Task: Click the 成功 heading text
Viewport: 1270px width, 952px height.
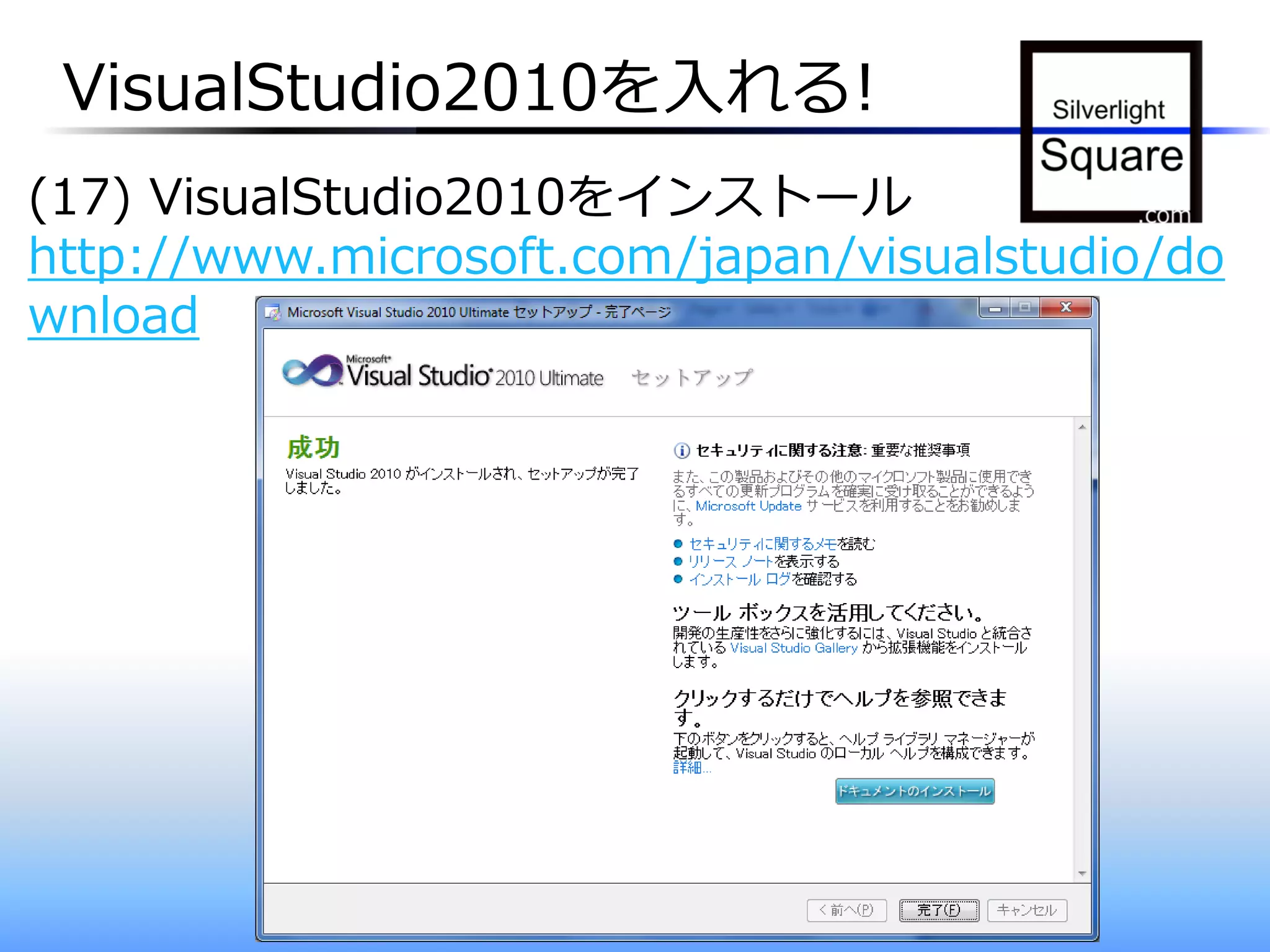Action: point(313,447)
